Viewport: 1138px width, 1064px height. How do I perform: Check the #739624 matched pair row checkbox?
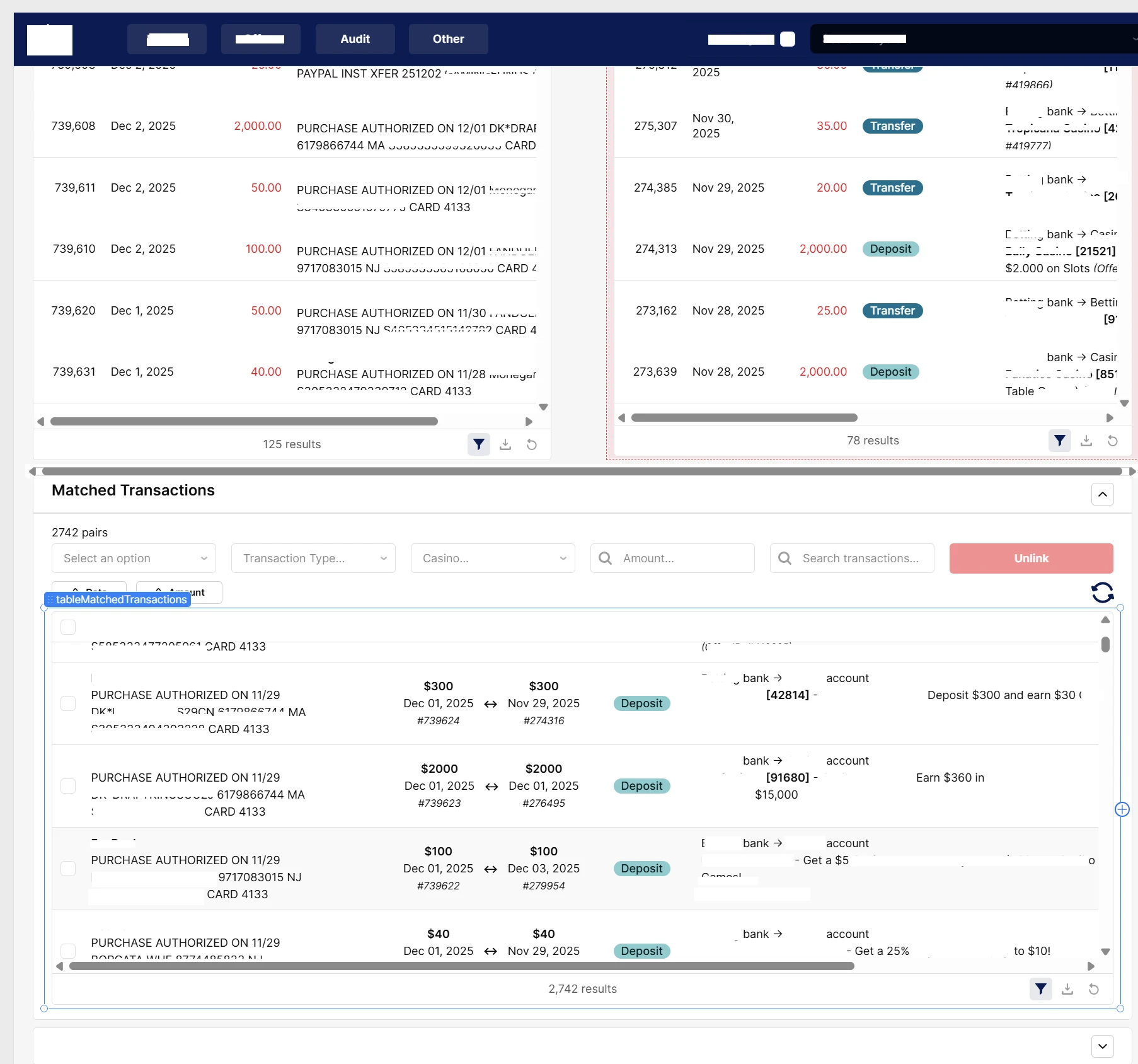[x=68, y=703]
